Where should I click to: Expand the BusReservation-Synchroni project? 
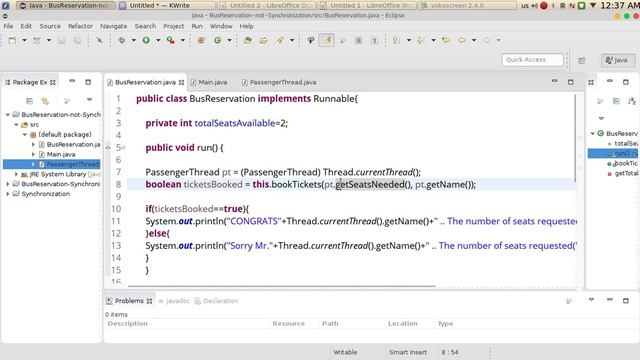7,184
